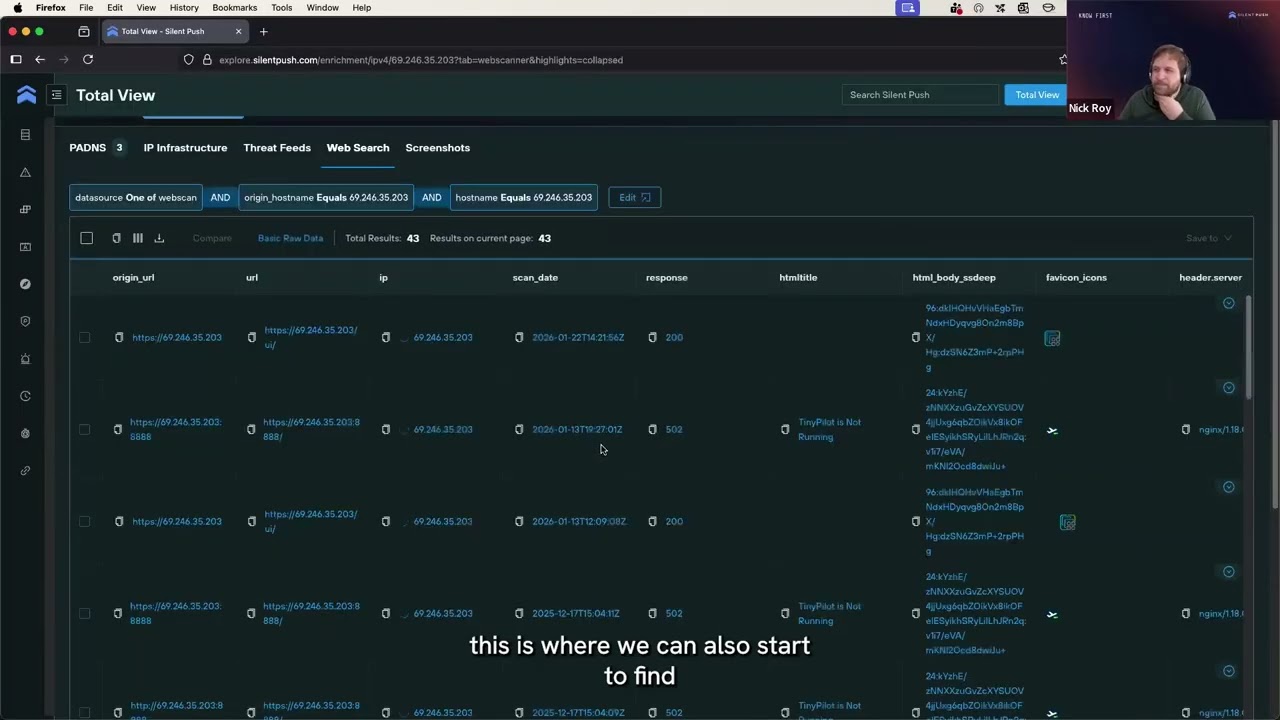
Task: Open the Screenshots tab
Action: coord(437,148)
